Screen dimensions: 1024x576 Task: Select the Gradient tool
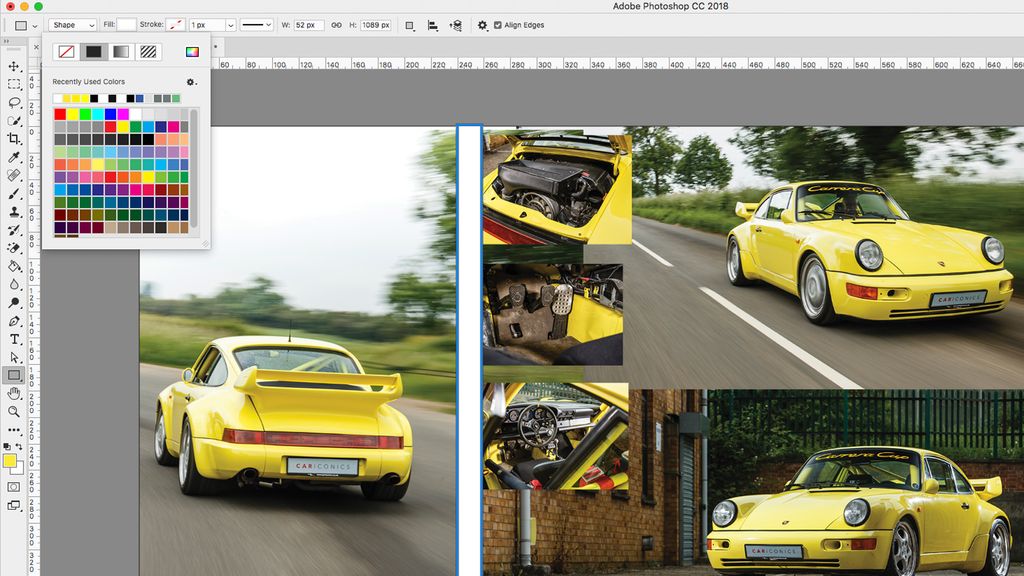(x=13, y=266)
